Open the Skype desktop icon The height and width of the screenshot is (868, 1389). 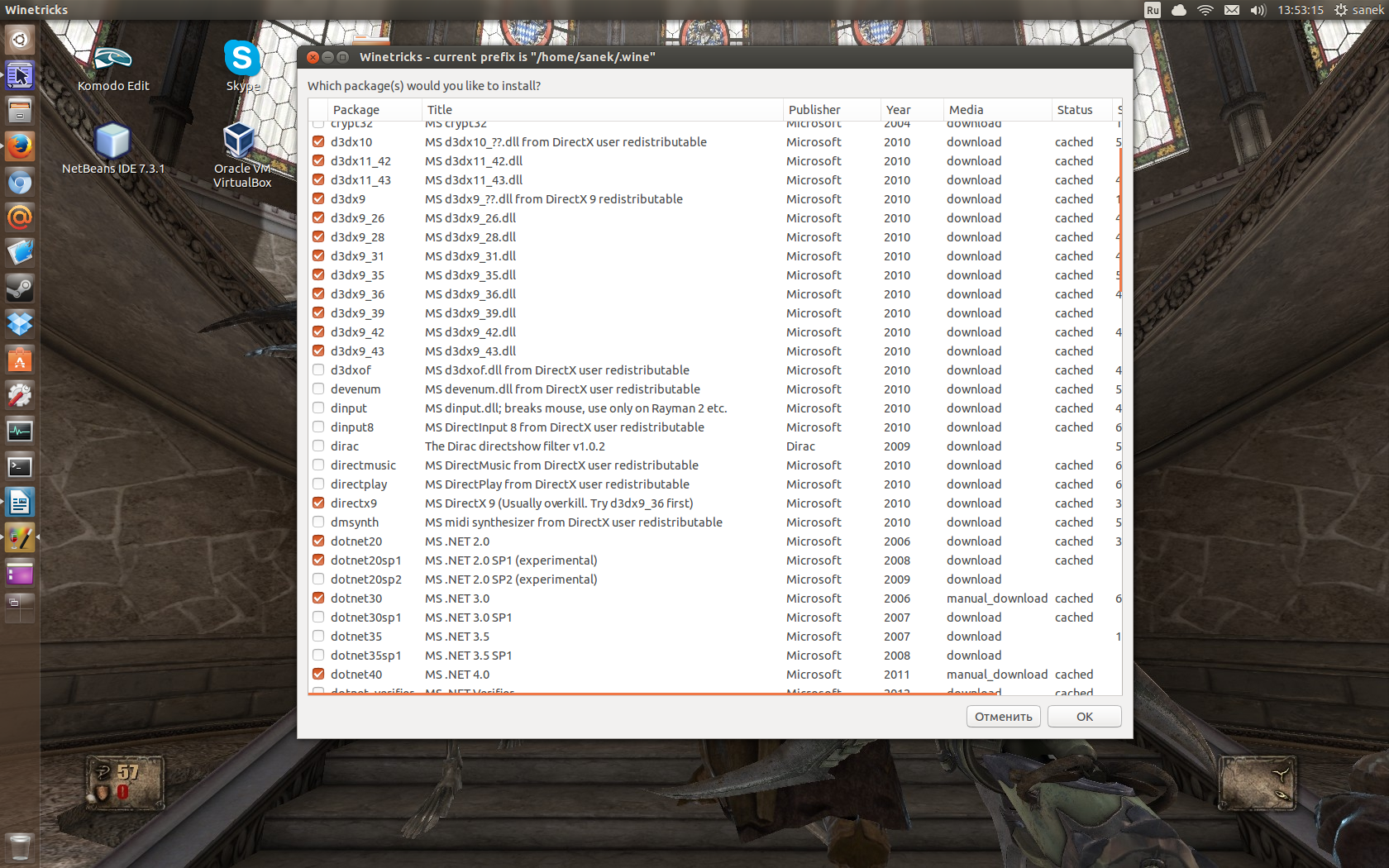pos(242,66)
